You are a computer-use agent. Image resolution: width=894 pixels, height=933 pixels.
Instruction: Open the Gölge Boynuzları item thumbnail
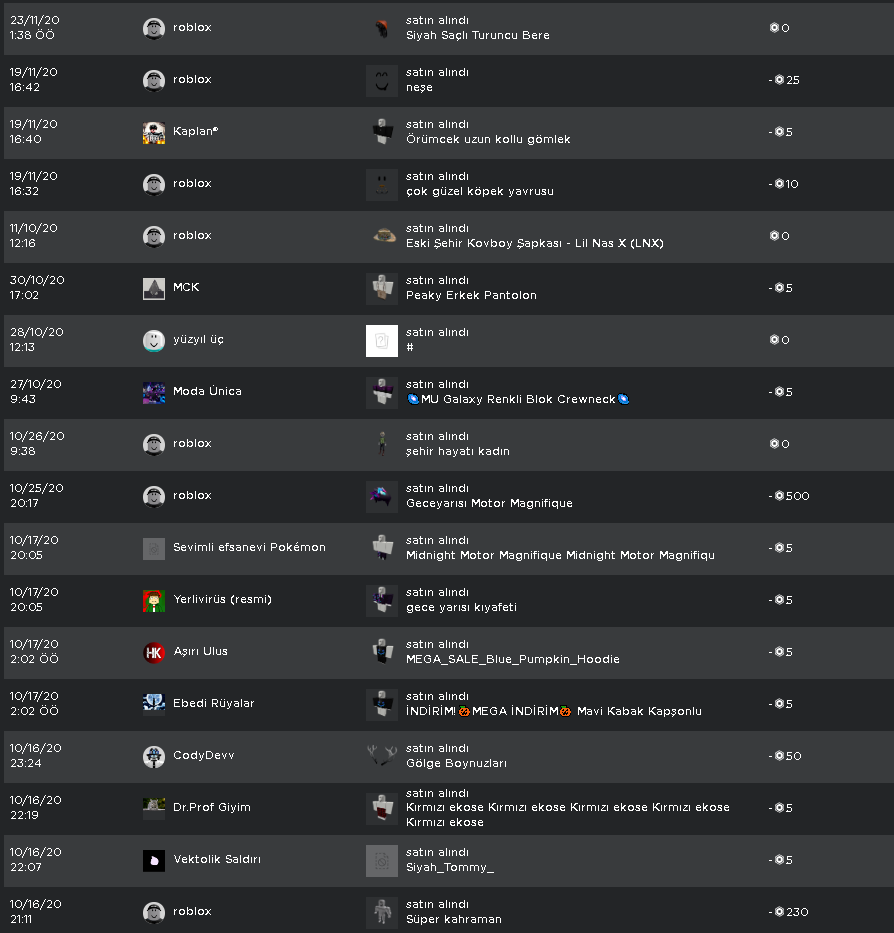(382, 756)
